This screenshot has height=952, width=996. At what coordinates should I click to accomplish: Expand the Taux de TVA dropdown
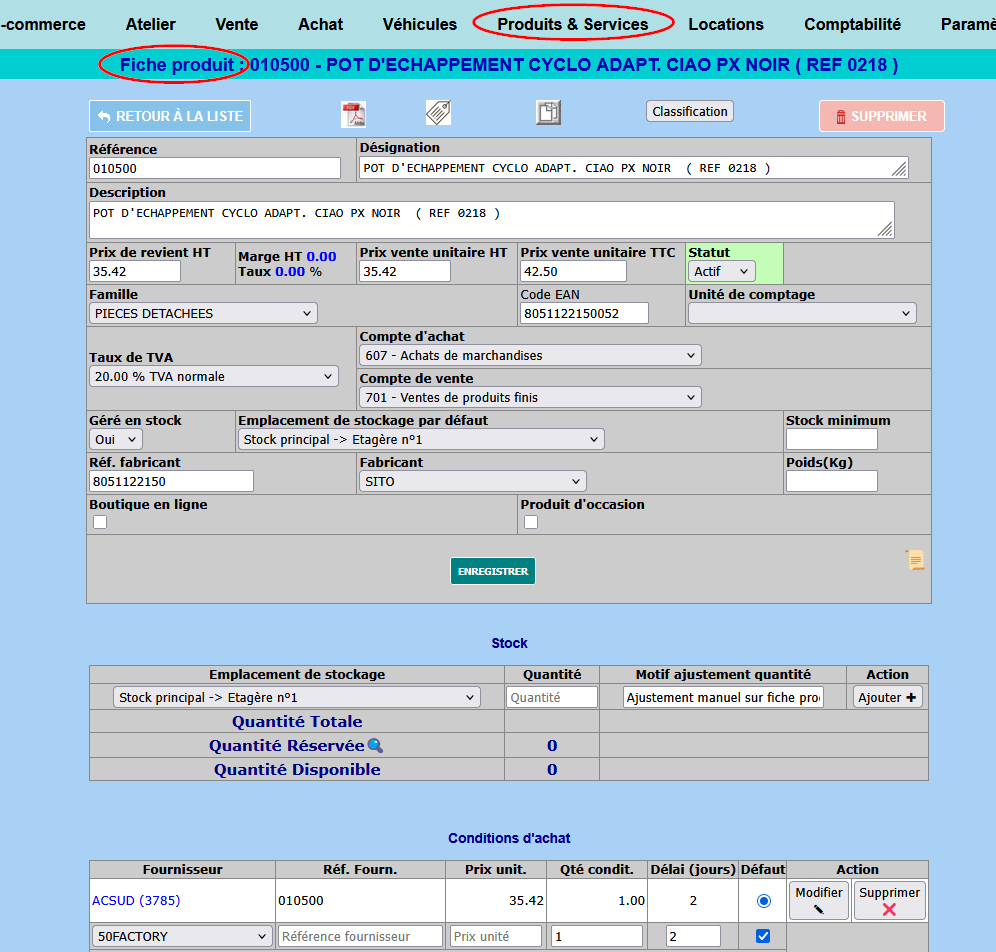click(x=214, y=377)
